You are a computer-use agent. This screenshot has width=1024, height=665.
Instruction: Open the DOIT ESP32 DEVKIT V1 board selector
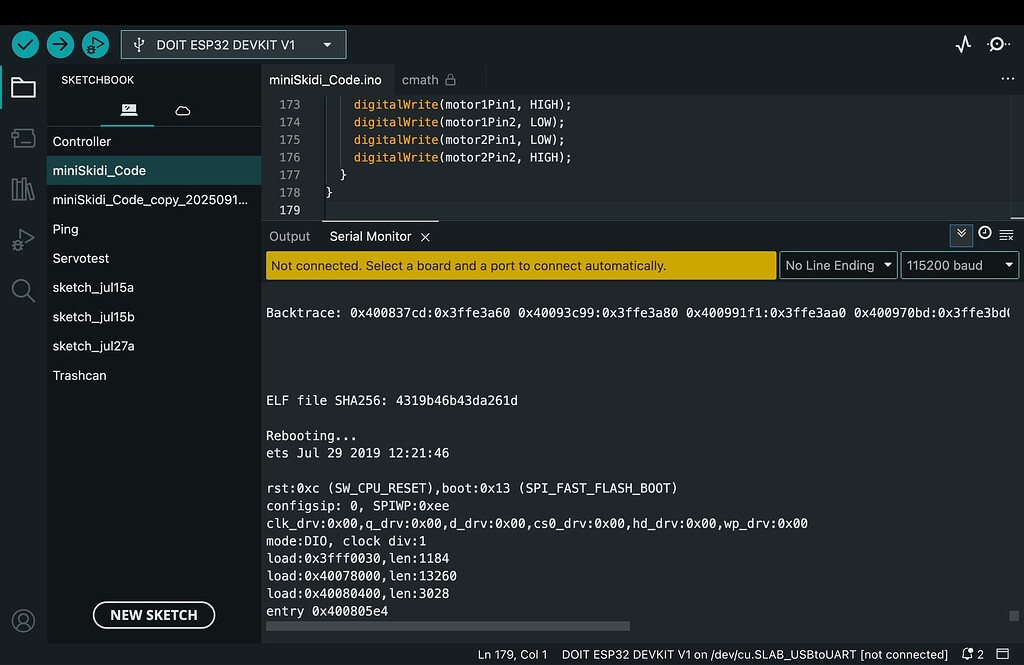[x=233, y=44]
